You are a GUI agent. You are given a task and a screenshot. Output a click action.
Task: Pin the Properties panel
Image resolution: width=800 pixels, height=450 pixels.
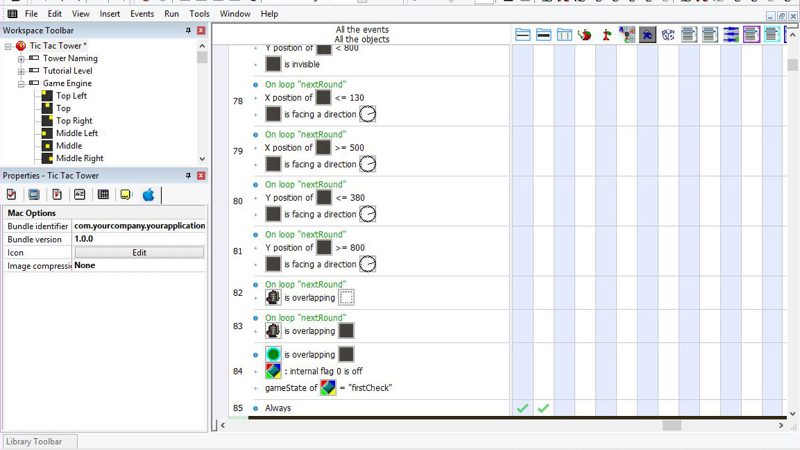point(188,176)
